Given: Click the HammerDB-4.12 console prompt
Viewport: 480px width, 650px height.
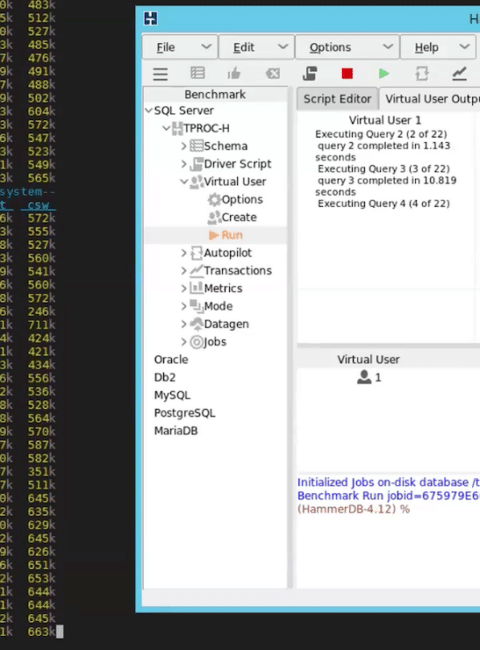Looking at the screenshot, I should [354, 509].
